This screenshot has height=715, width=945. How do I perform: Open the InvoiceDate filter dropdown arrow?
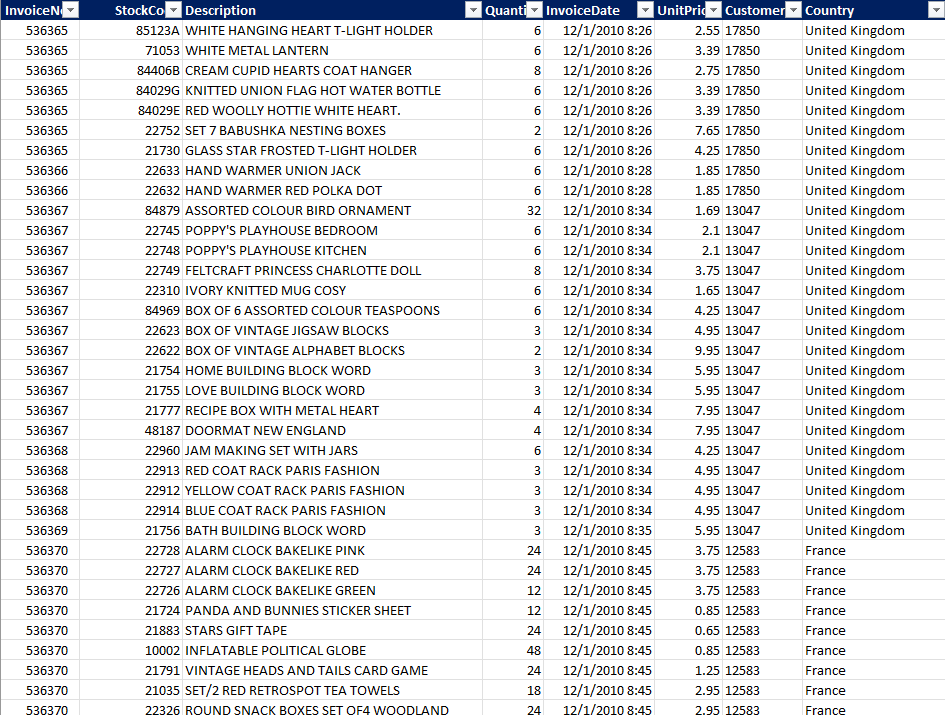coord(644,10)
